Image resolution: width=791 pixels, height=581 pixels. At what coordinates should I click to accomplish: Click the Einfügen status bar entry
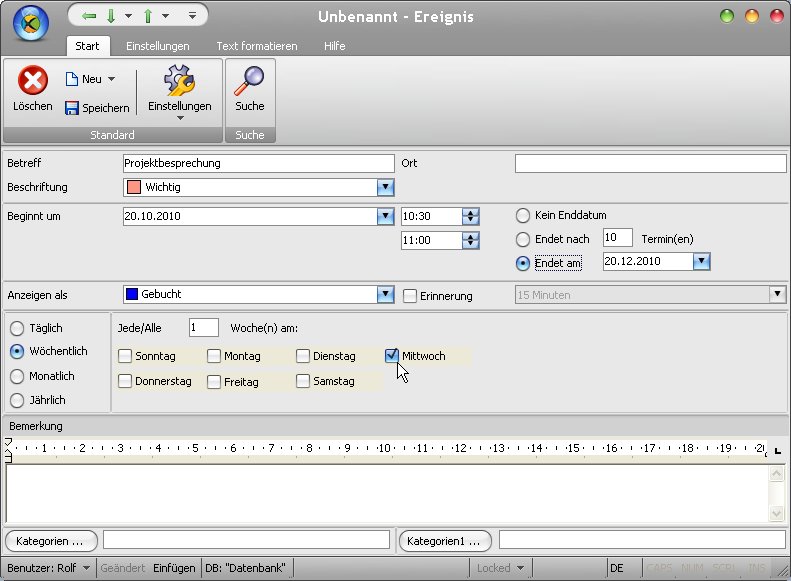click(174, 568)
